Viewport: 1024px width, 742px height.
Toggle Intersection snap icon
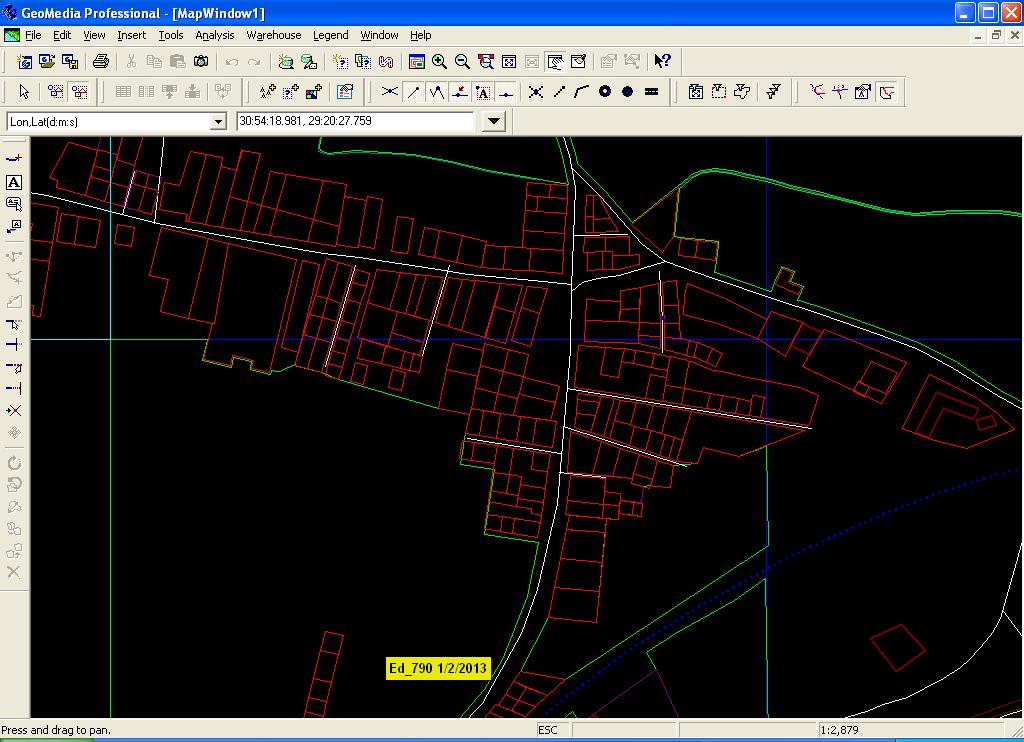[x=390, y=92]
